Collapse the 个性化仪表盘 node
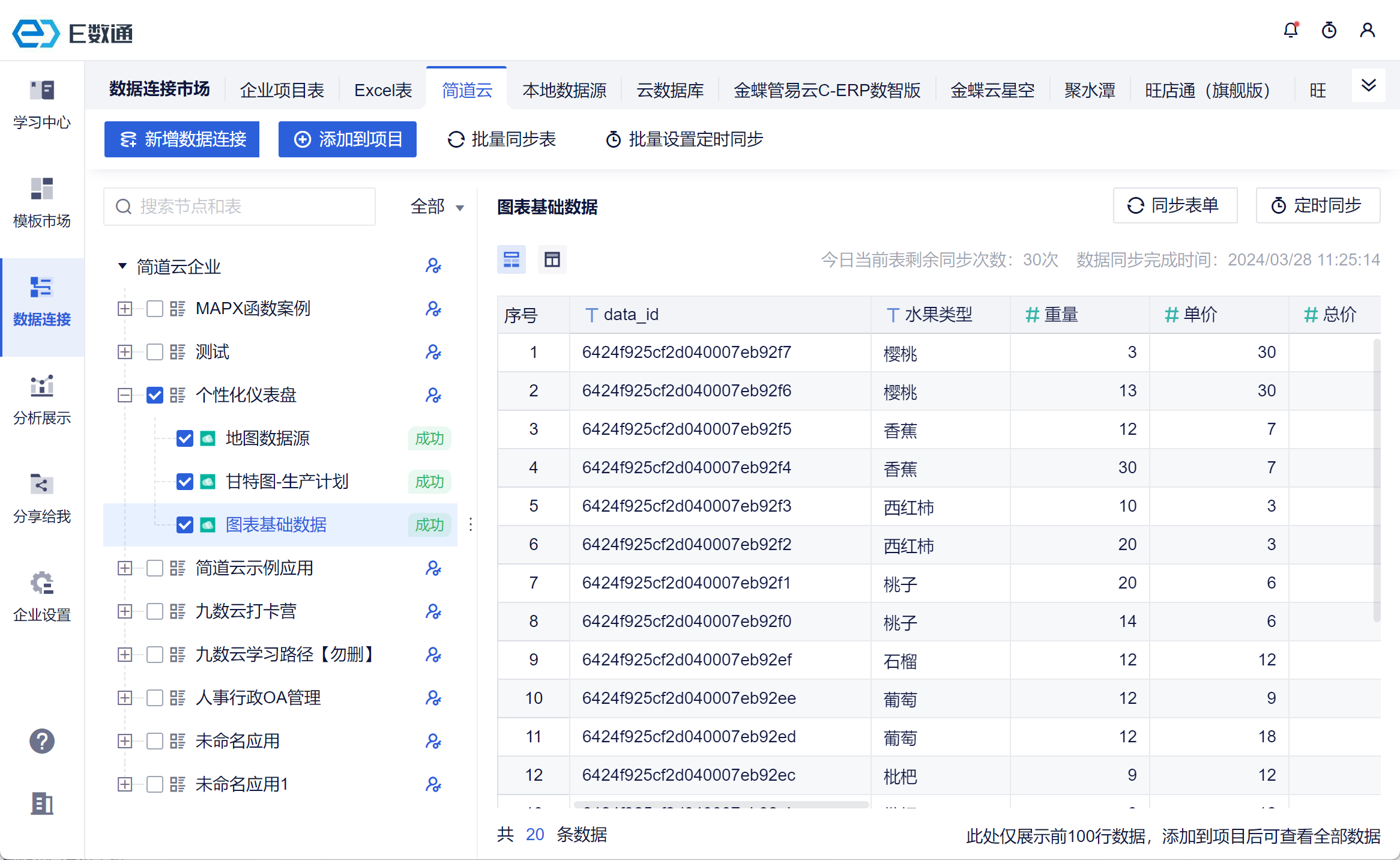1400x860 pixels. click(x=125, y=395)
